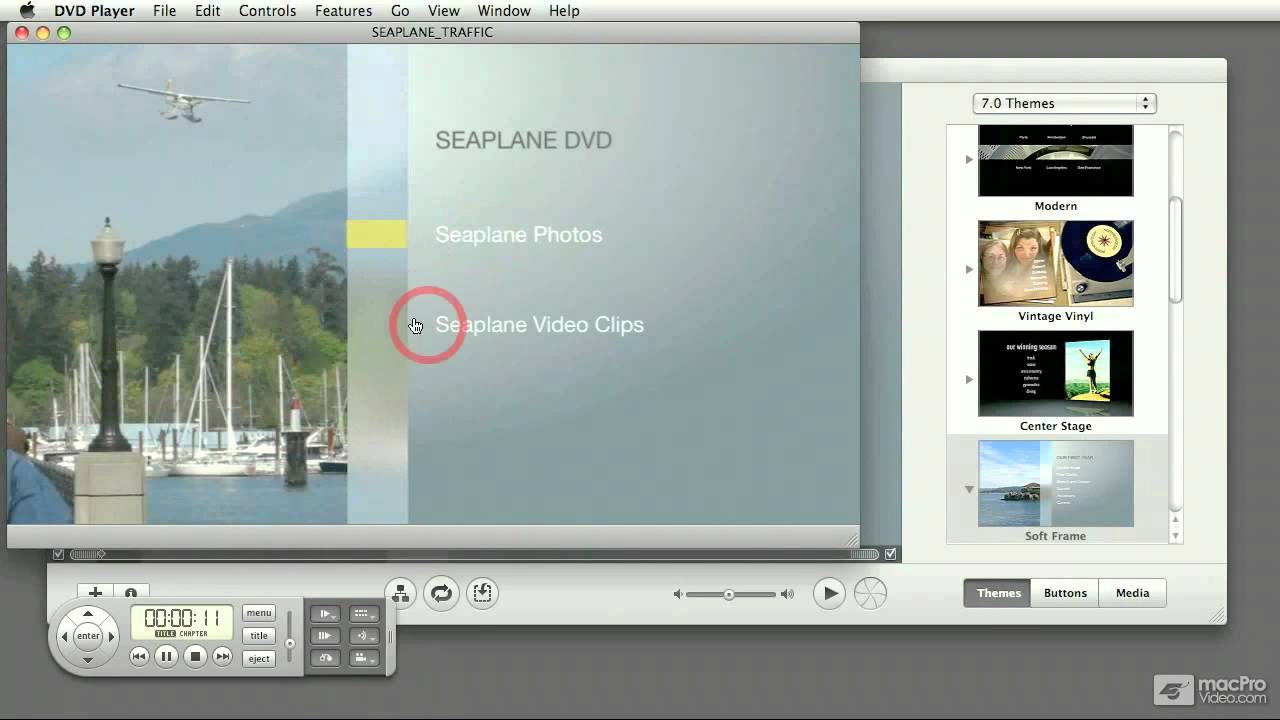Click the controller time display
This screenshot has width=1280, height=720.
[x=182, y=622]
